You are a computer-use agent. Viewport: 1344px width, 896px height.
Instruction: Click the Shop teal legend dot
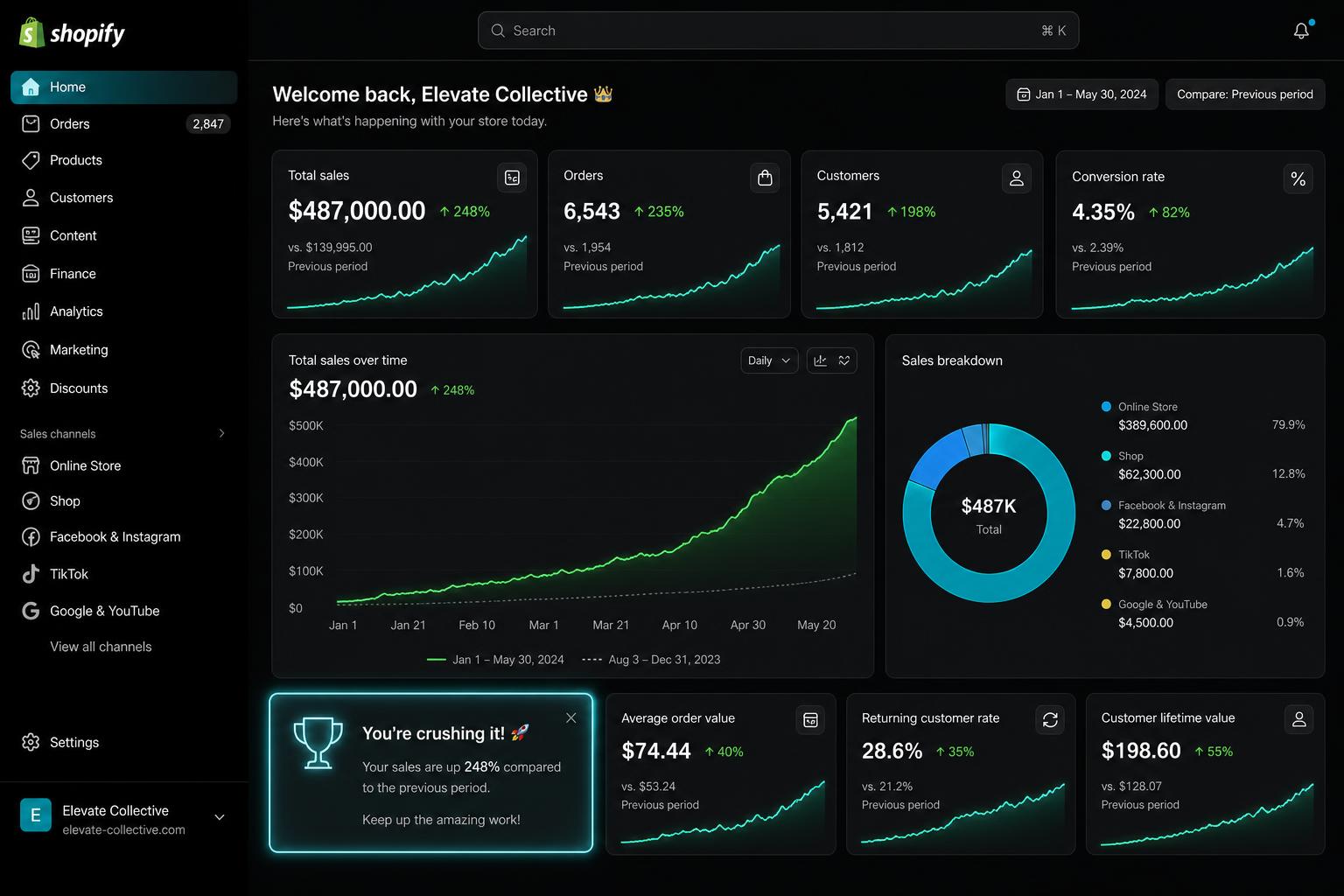coord(1106,456)
